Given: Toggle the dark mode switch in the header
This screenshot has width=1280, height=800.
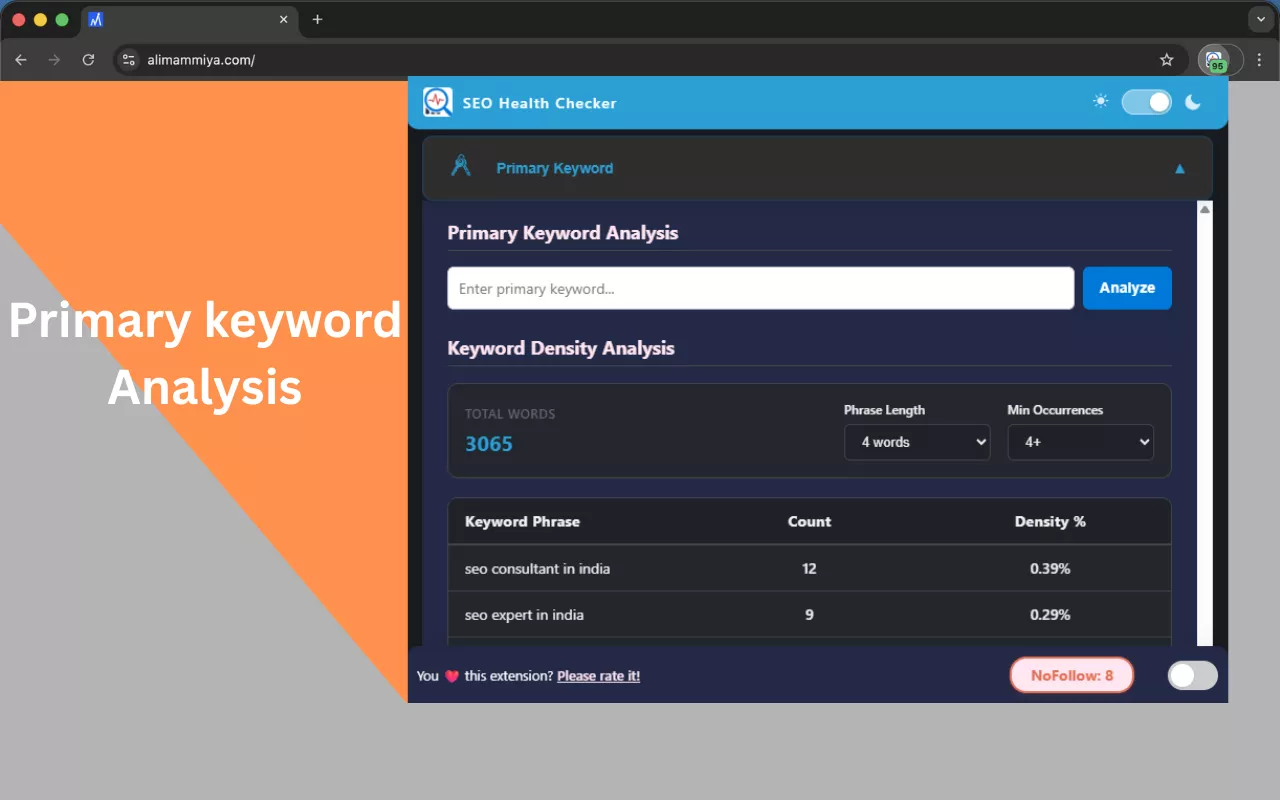Looking at the screenshot, I should tap(1146, 101).
